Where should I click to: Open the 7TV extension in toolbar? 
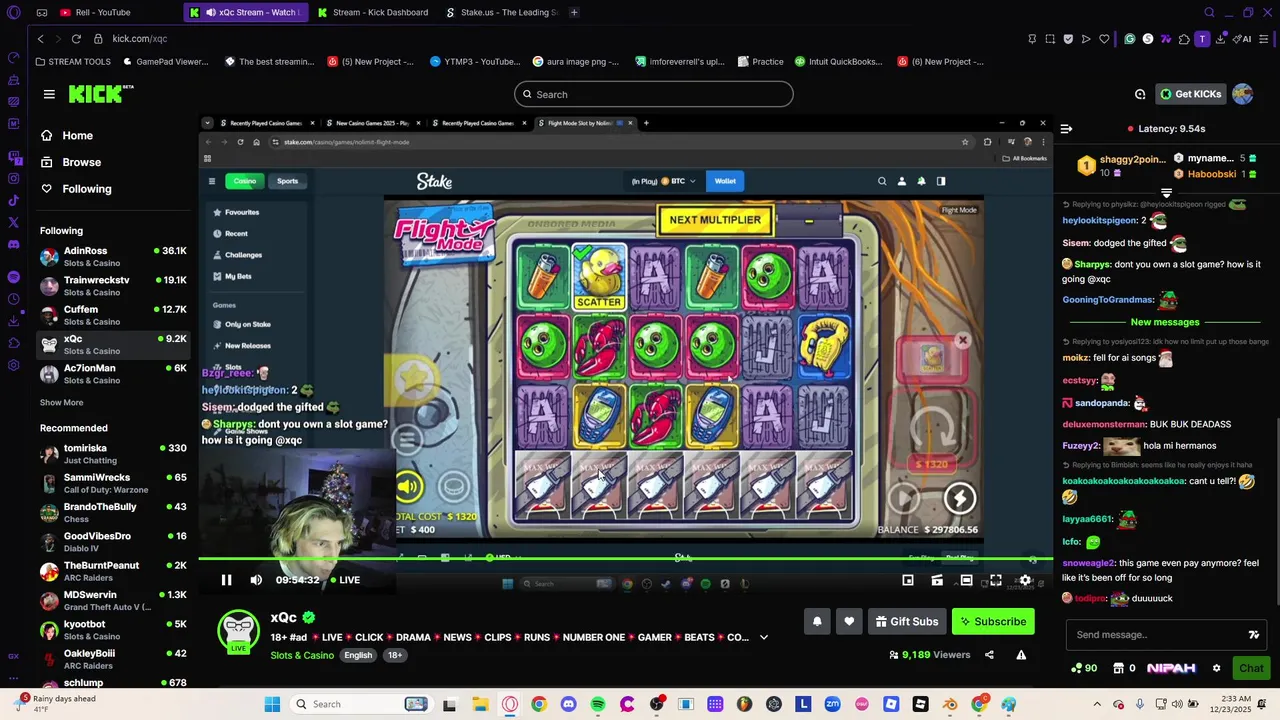click(x=1166, y=39)
